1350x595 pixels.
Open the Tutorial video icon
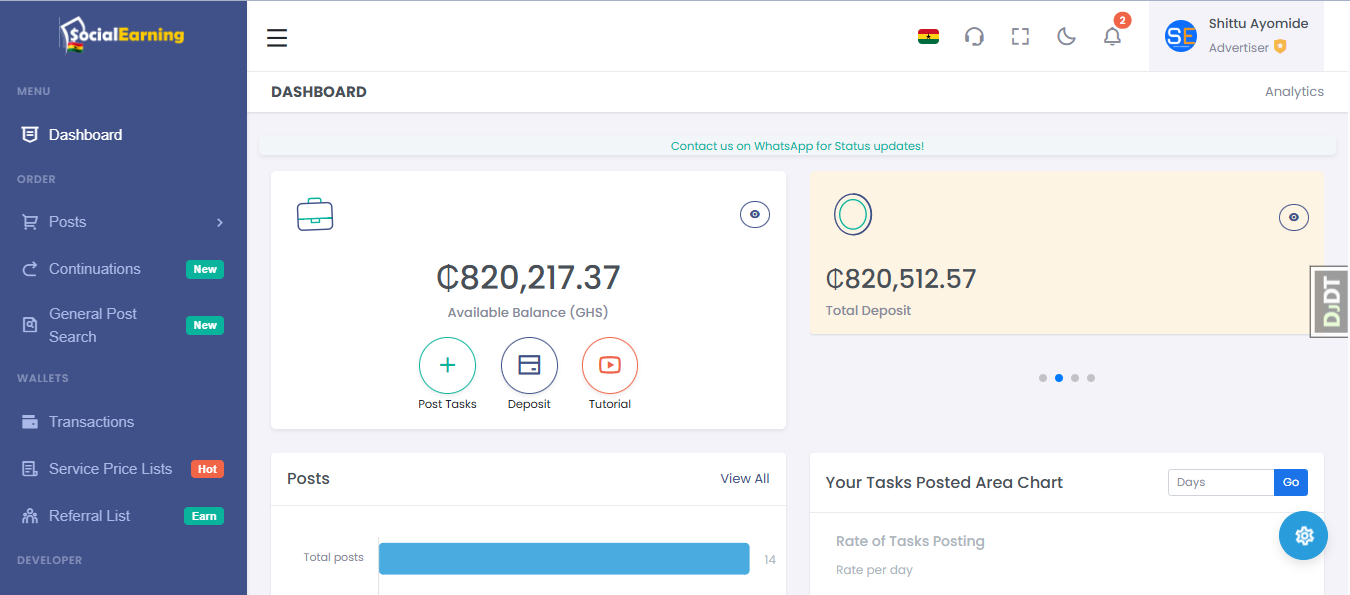pos(610,365)
